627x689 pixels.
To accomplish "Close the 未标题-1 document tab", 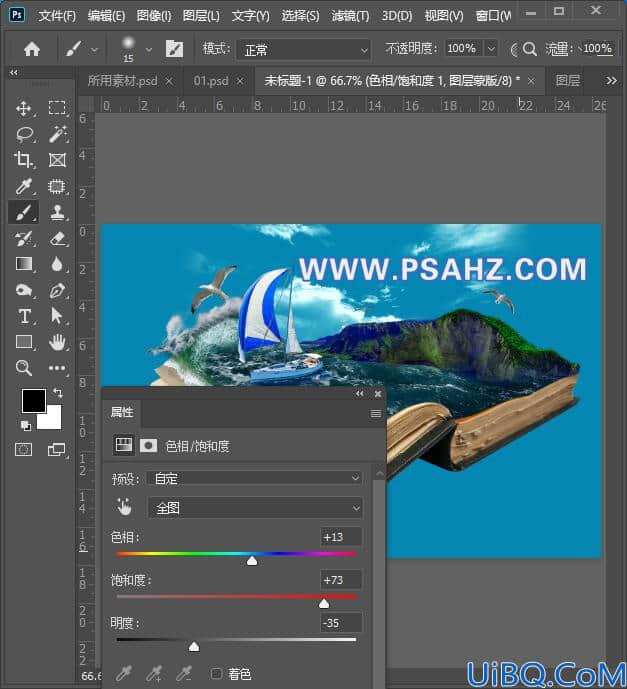I will click(x=531, y=81).
